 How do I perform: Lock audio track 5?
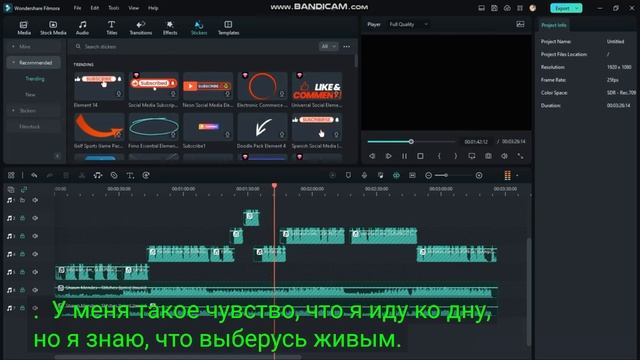coord(22,272)
